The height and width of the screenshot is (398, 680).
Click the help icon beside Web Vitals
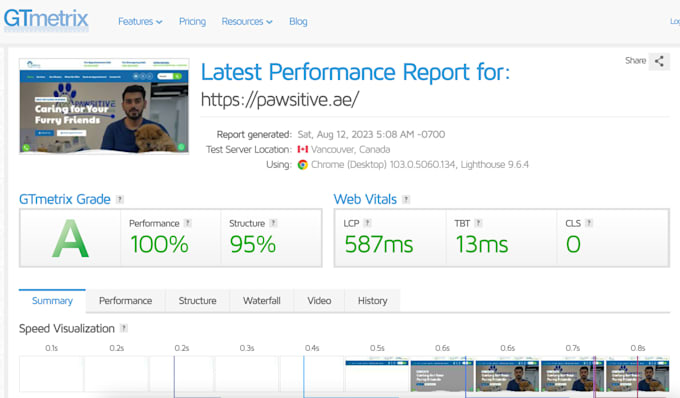(x=406, y=199)
